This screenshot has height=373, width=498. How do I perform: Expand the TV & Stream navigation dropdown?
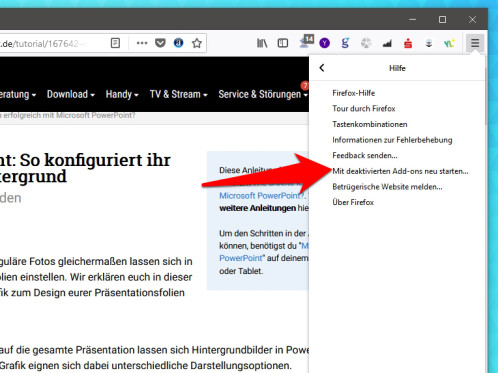tap(178, 94)
